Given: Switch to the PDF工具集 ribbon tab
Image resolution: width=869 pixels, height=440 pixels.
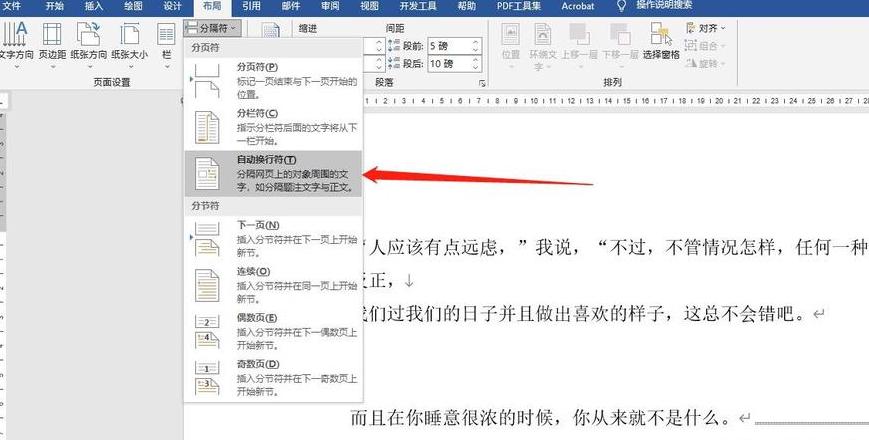Looking at the screenshot, I should pyautogui.click(x=519, y=6).
